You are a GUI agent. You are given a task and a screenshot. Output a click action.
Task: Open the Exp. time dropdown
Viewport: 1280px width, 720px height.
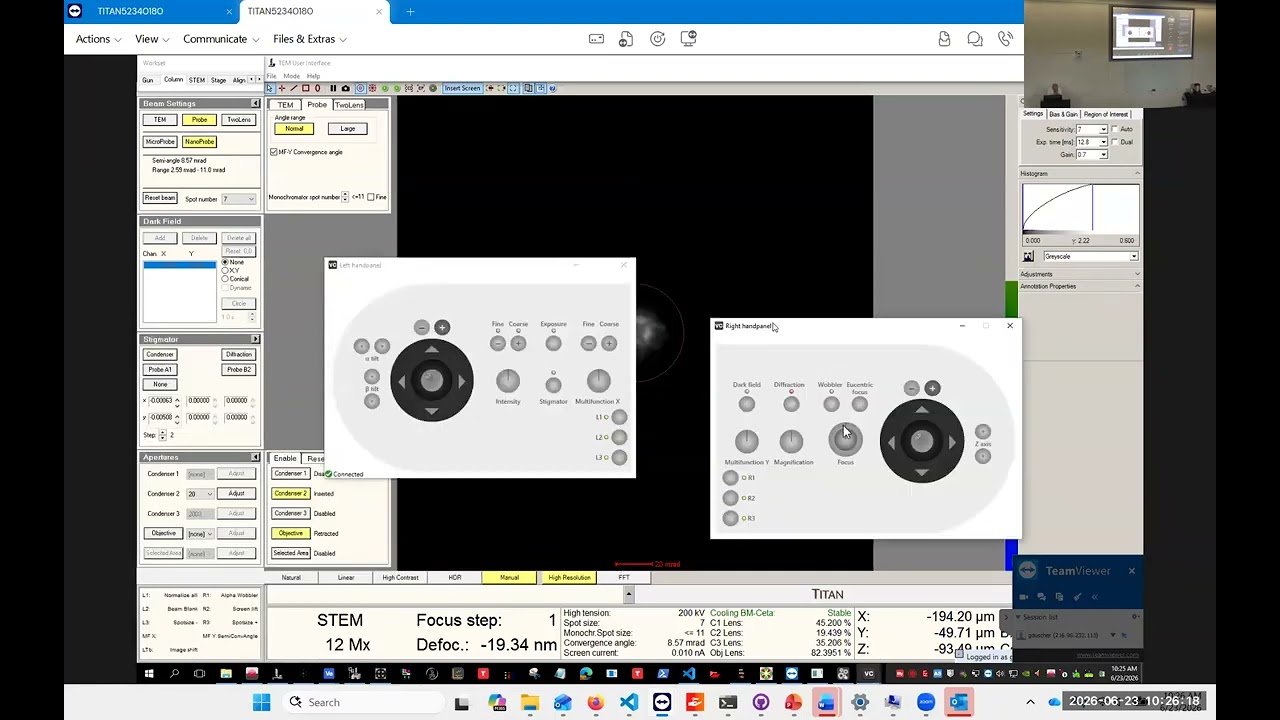pyautogui.click(x=1092, y=142)
